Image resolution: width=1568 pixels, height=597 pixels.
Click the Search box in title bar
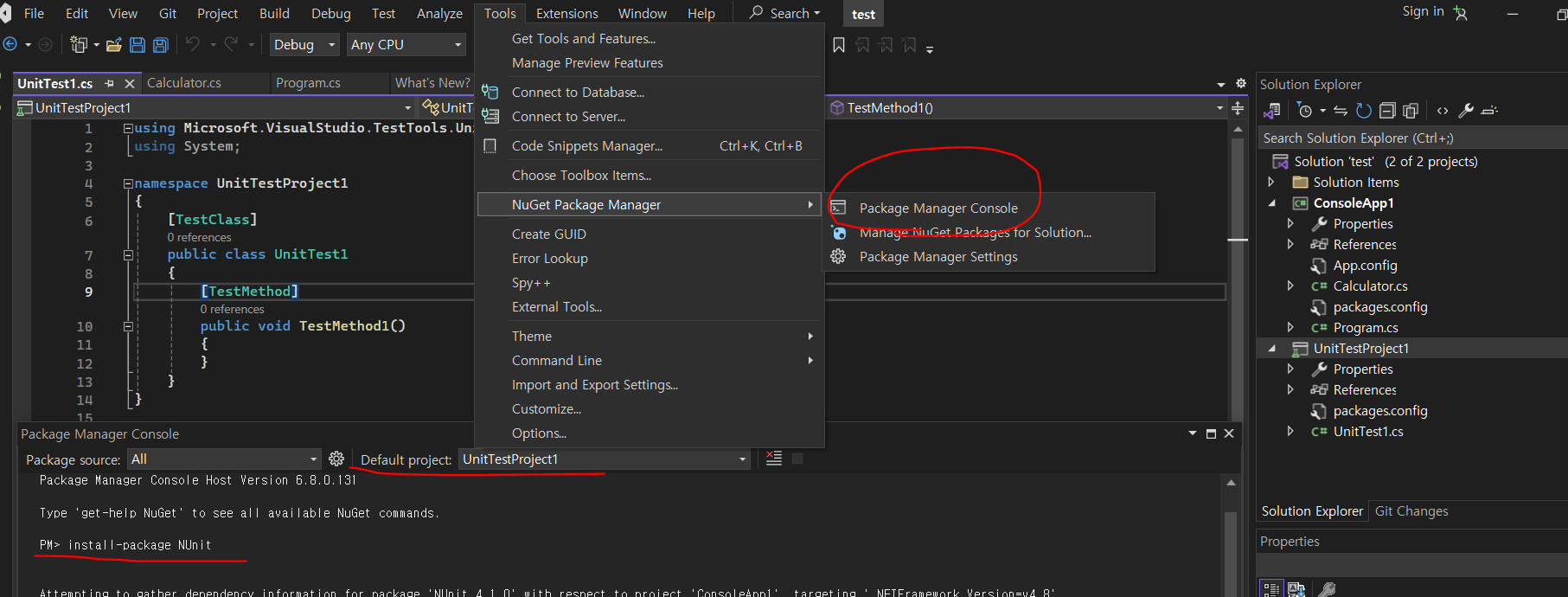785,13
